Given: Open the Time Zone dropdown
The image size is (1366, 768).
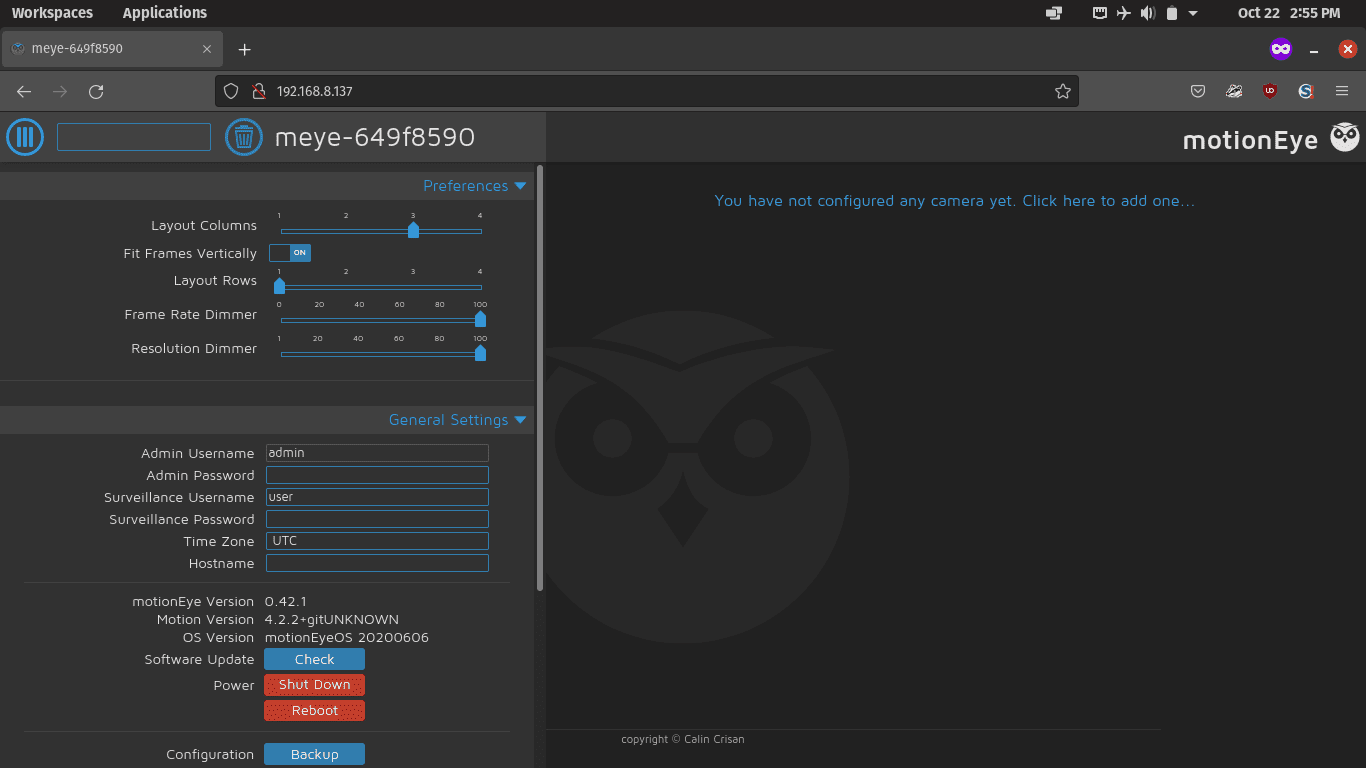Looking at the screenshot, I should (377, 541).
